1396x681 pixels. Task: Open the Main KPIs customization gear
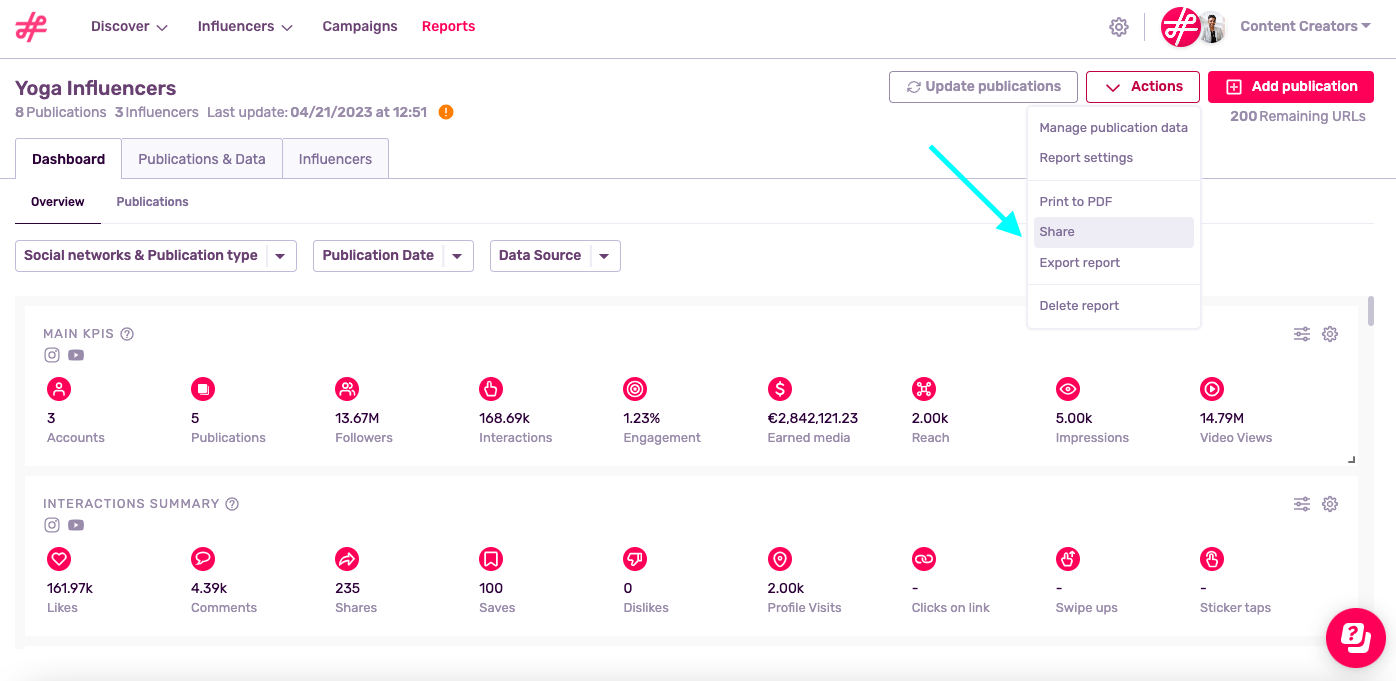[1330, 333]
